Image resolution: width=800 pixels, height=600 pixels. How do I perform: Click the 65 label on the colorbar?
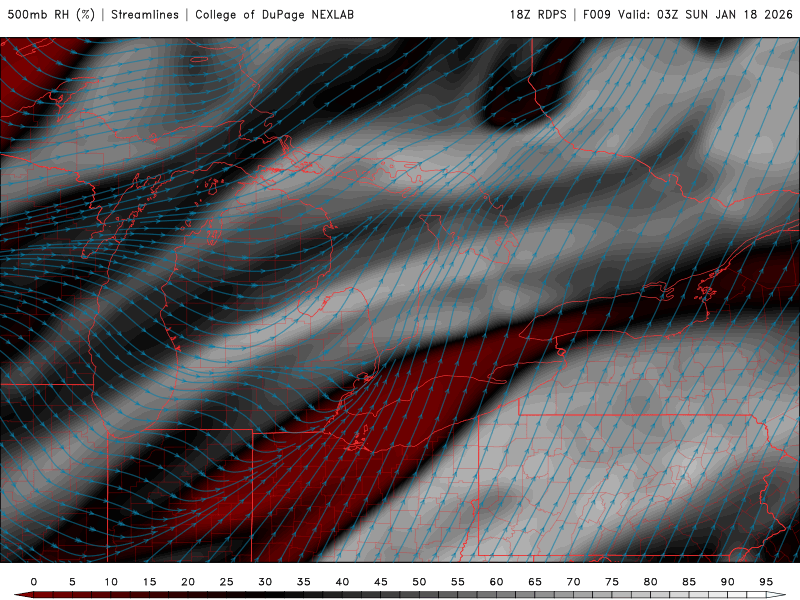coord(535,582)
